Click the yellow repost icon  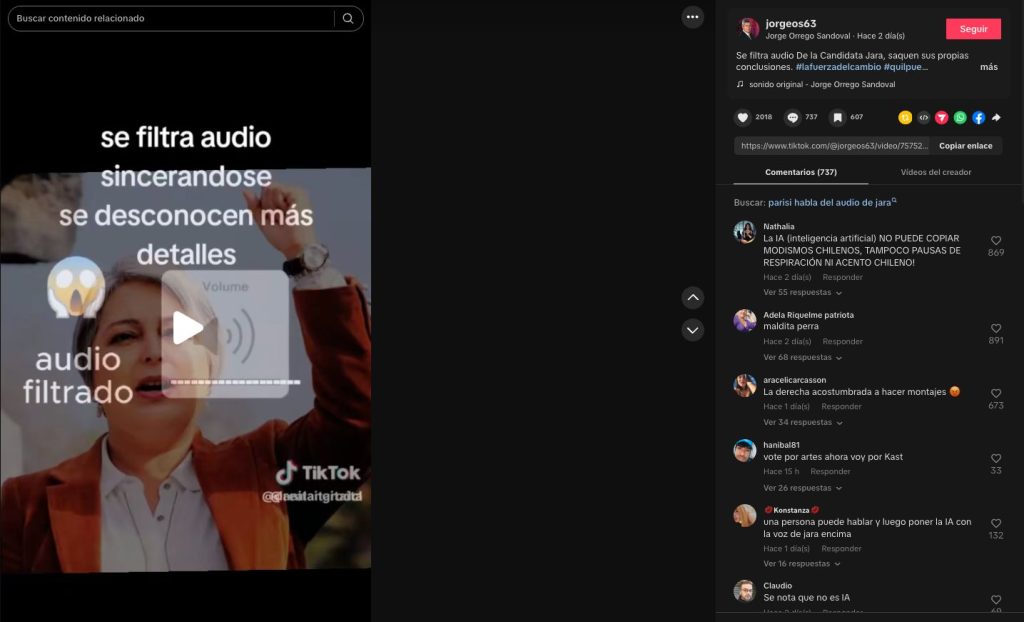click(905, 117)
